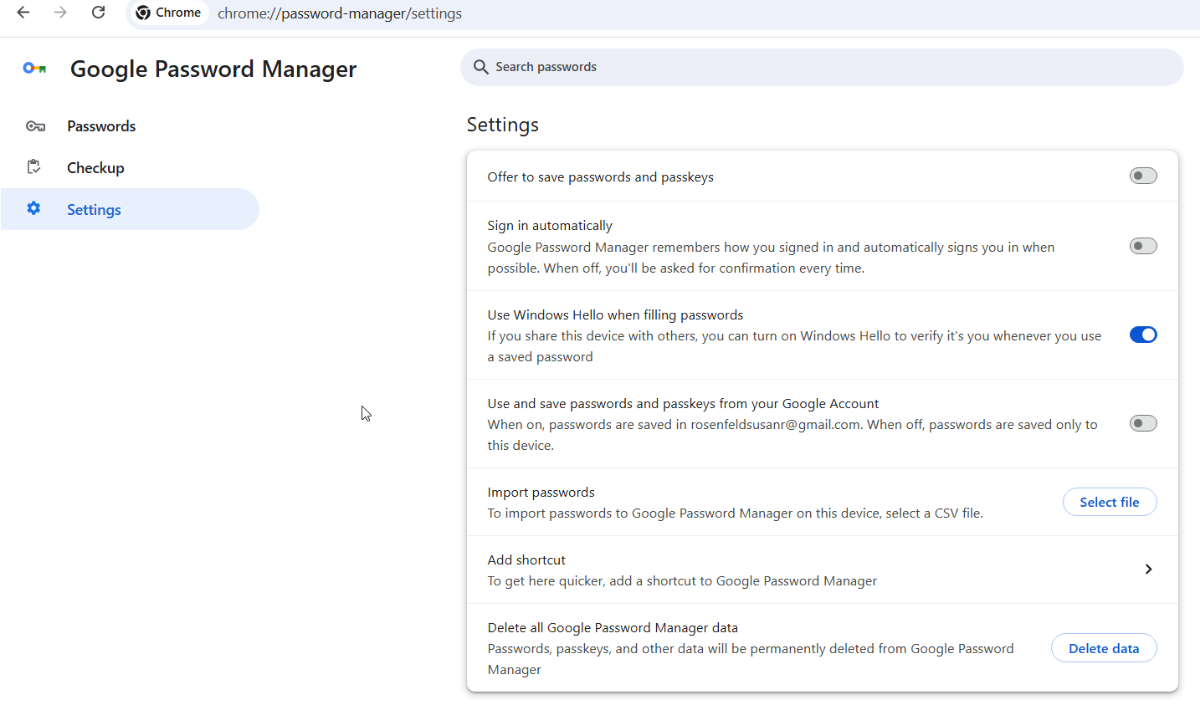
Task: Click the Chrome site info chip
Action: coord(169,13)
